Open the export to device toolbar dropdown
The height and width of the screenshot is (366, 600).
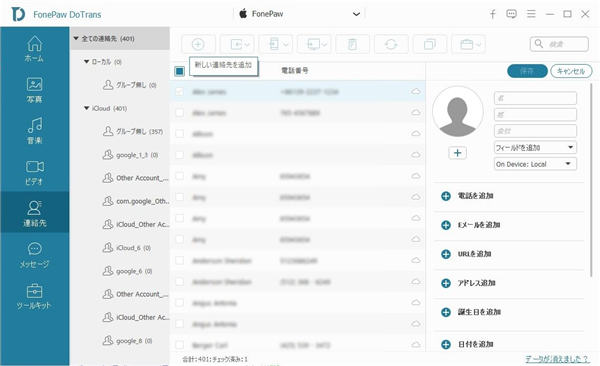coord(276,44)
